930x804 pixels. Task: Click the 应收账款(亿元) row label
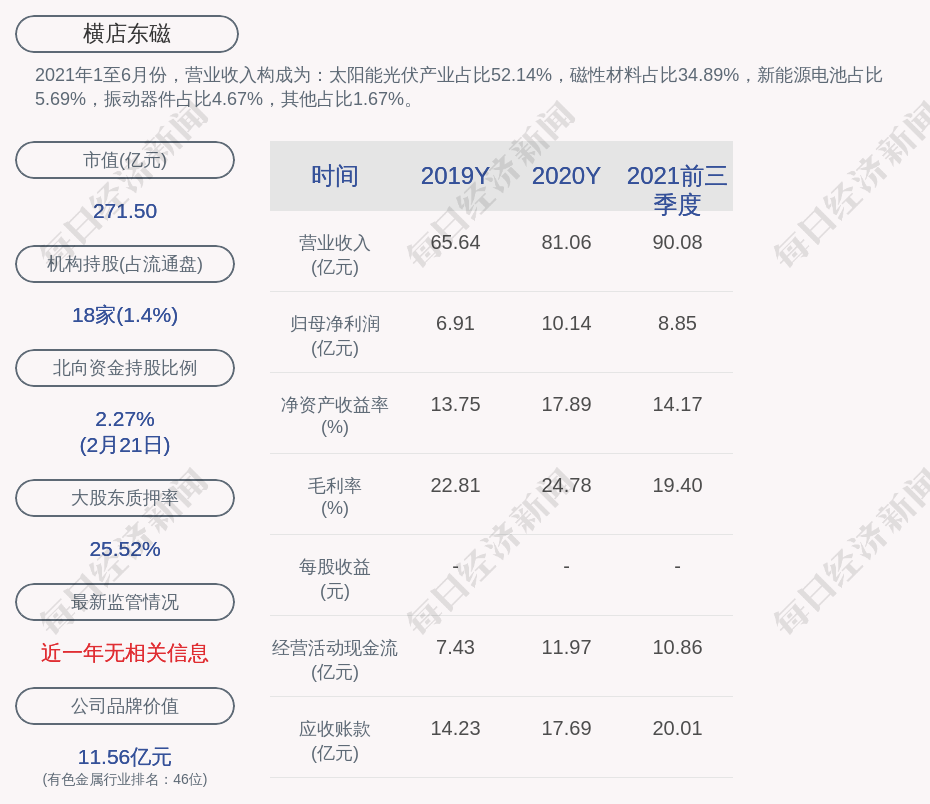335,741
